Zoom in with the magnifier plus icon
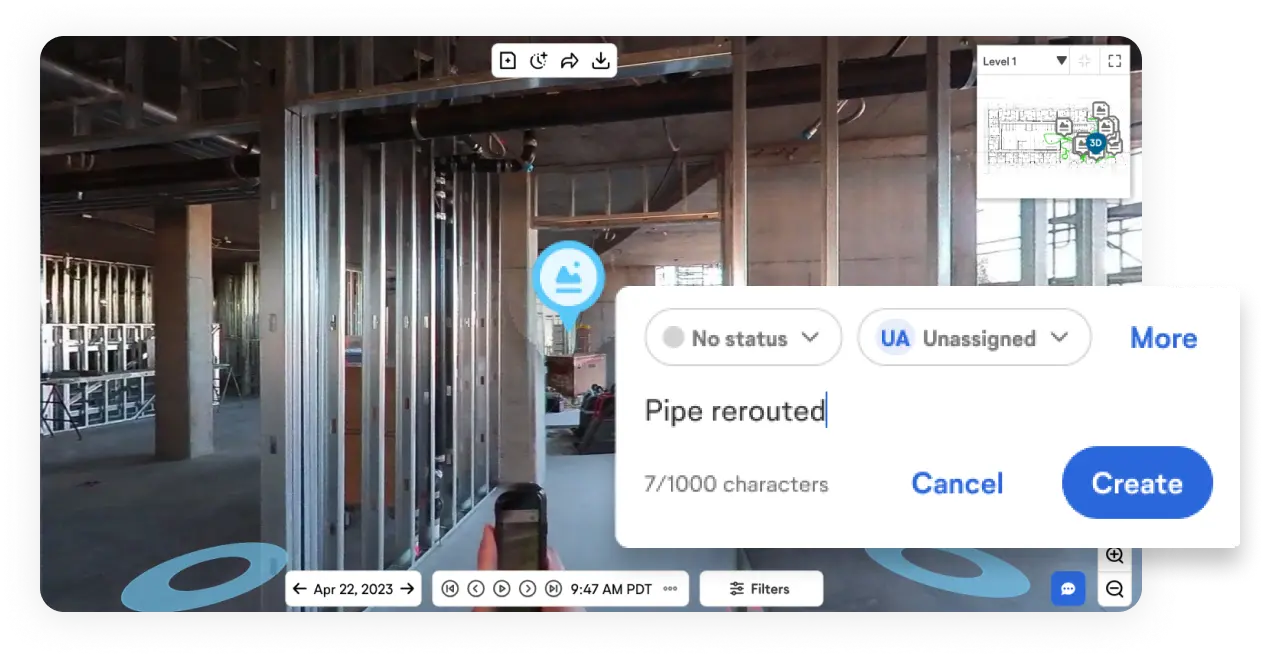The image size is (1264, 656). pyautogui.click(x=1115, y=555)
